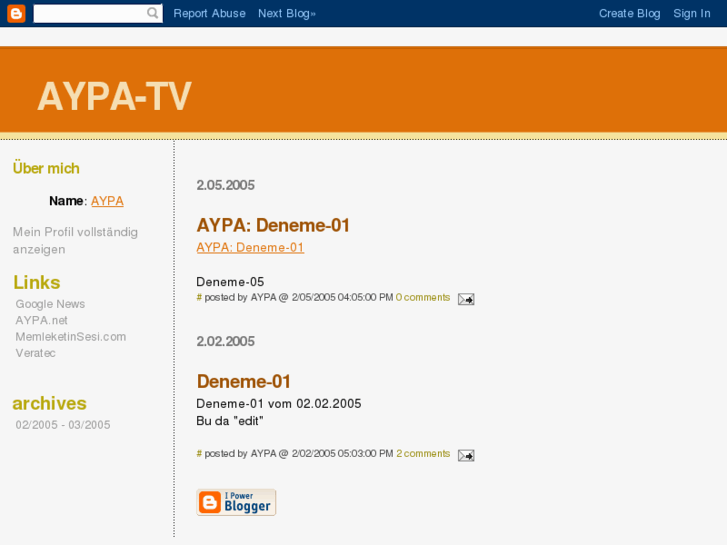
Task: Click Sign In in the navbar
Action: 692,13
